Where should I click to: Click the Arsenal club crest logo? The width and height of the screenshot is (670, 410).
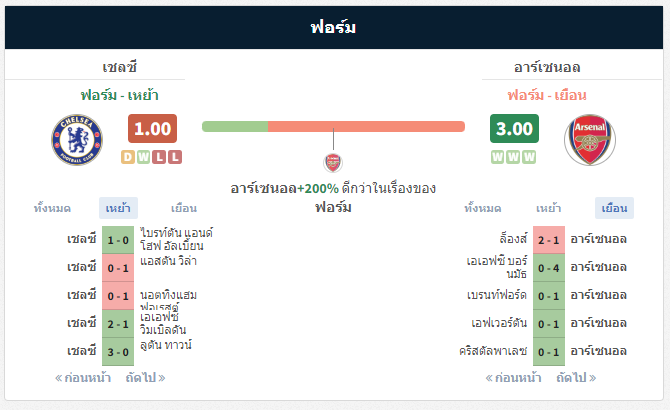pyautogui.click(x=590, y=140)
